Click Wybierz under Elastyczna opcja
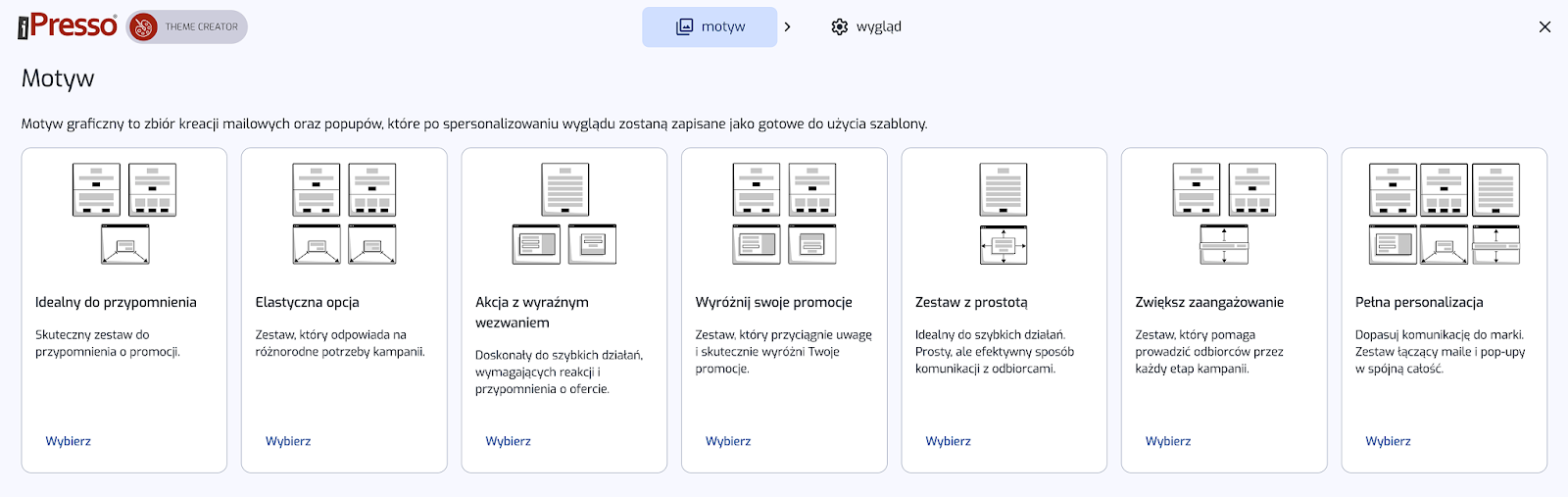This screenshot has height=497, width=1568. pyautogui.click(x=288, y=441)
